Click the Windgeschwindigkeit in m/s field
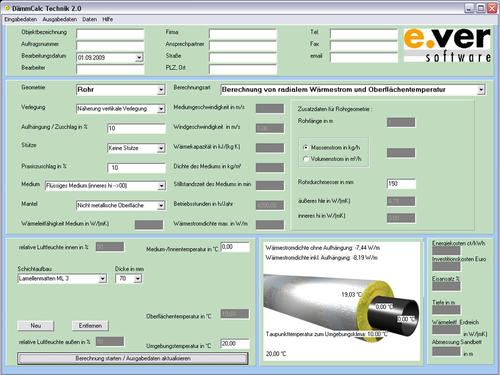 point(270,128)
